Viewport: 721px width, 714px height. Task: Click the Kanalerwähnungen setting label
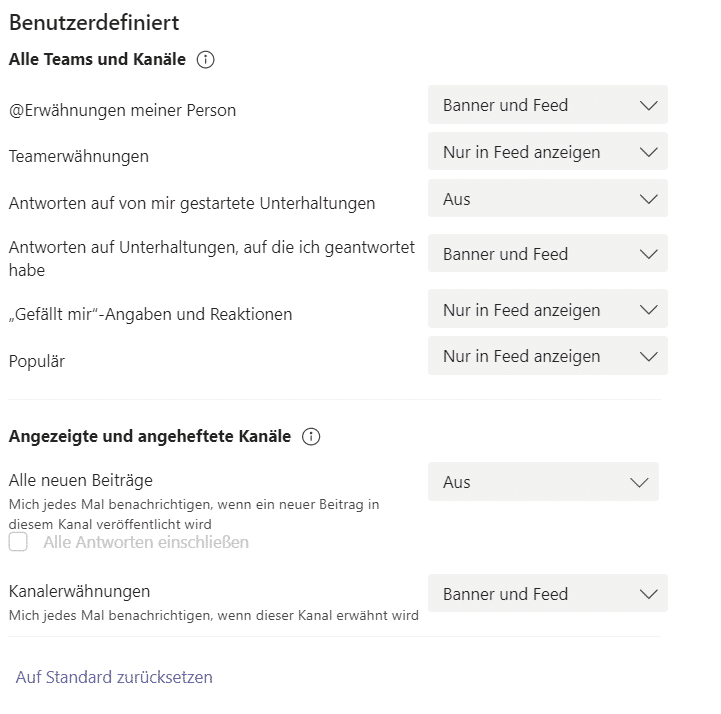(x=79, y=591)
